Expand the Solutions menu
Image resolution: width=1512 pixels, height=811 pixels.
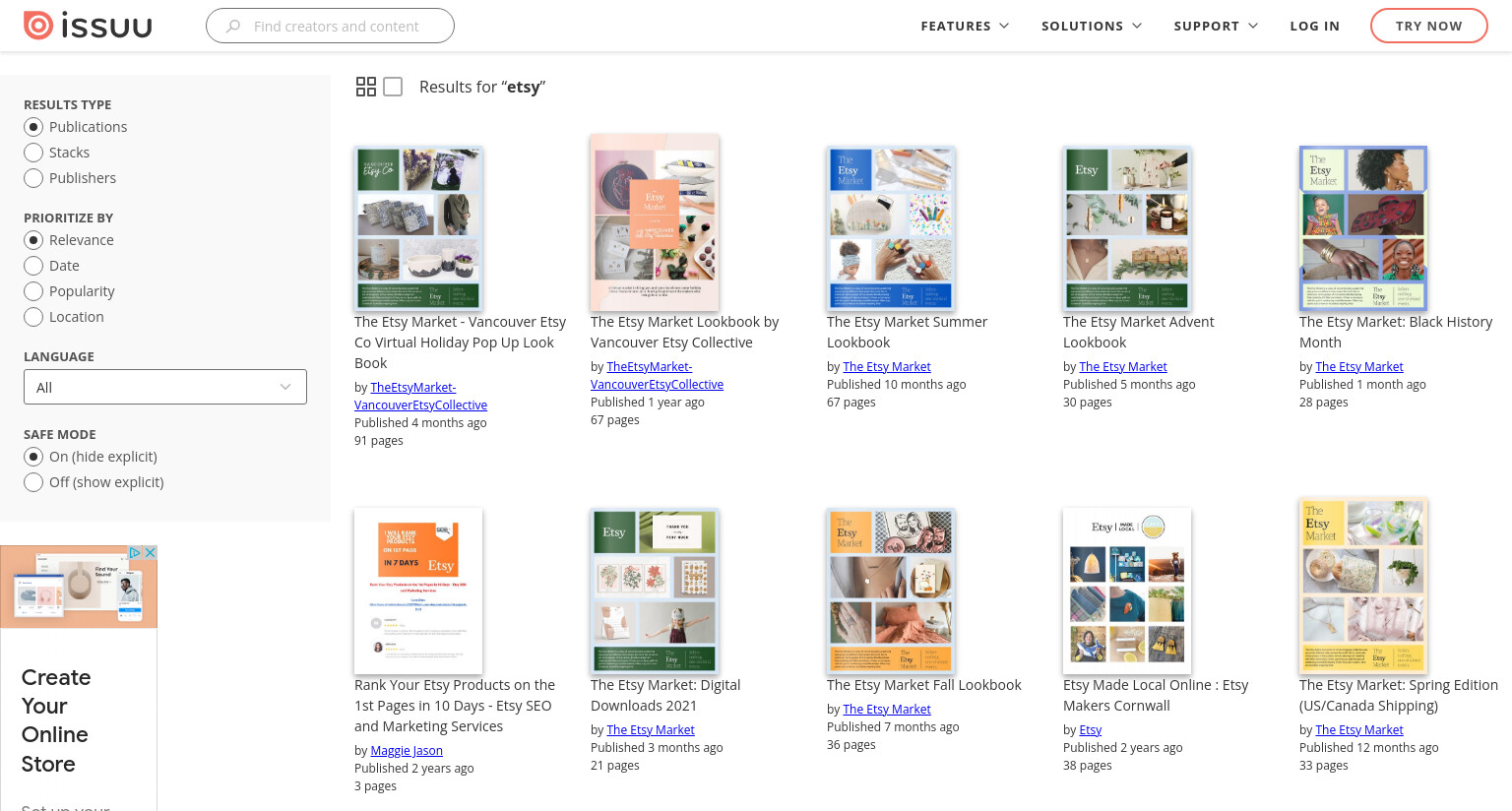(x=1092, y=27)
